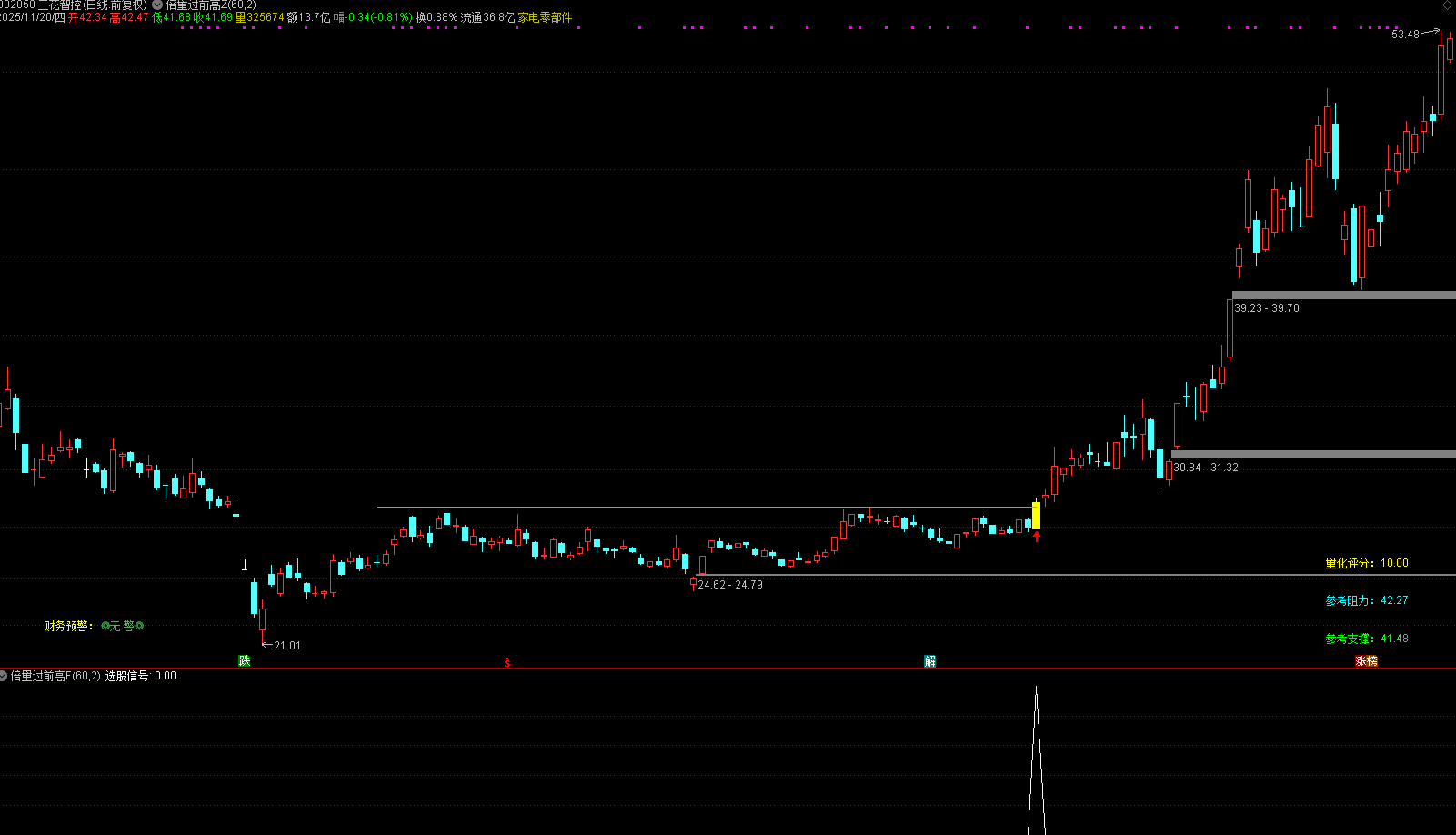Click the 量化评分 10.00 score text
This screenshot has height=835, width=1456.
point(1367,563)
